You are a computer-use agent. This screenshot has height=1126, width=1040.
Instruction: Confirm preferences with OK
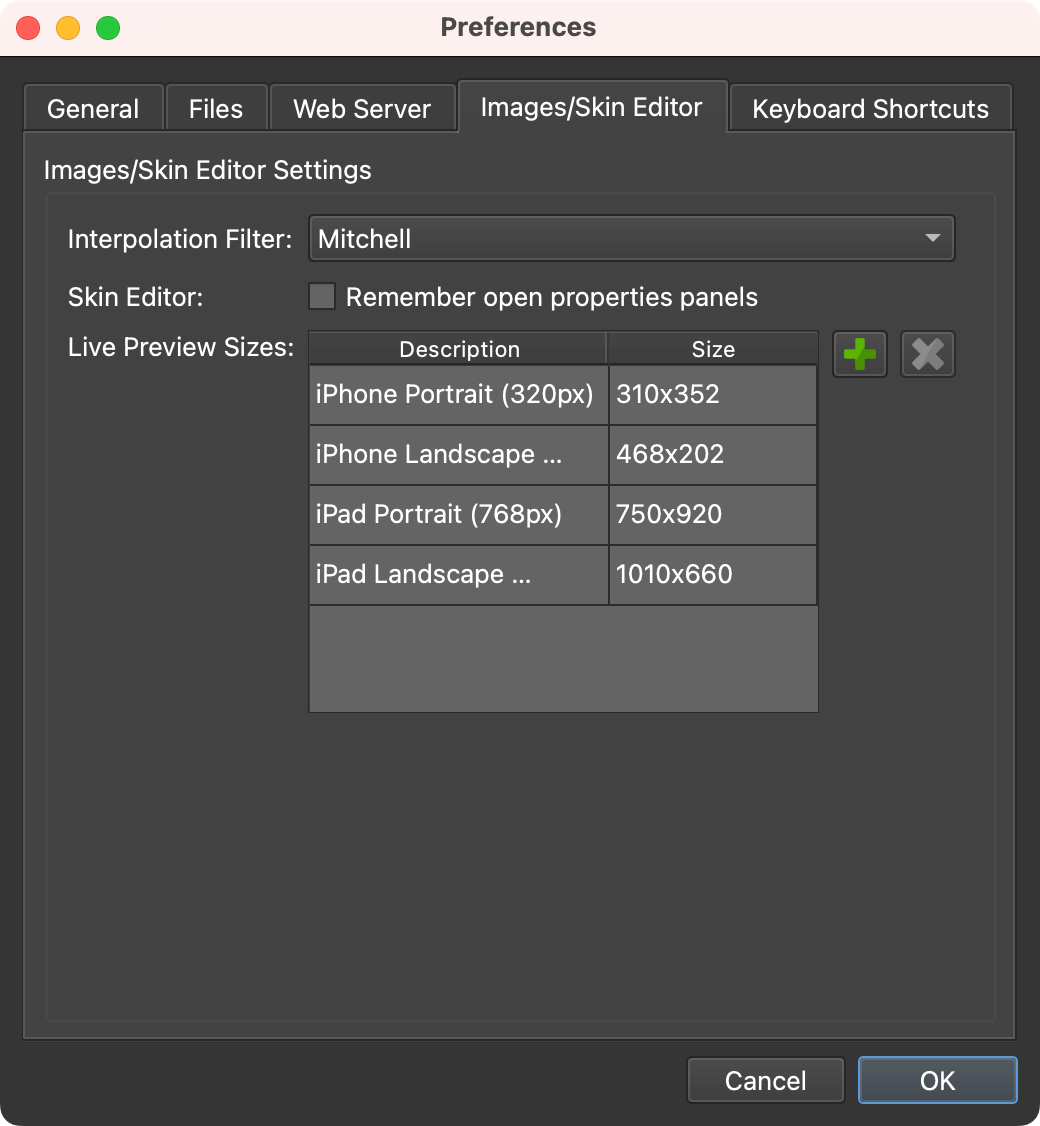(937, 1080)
